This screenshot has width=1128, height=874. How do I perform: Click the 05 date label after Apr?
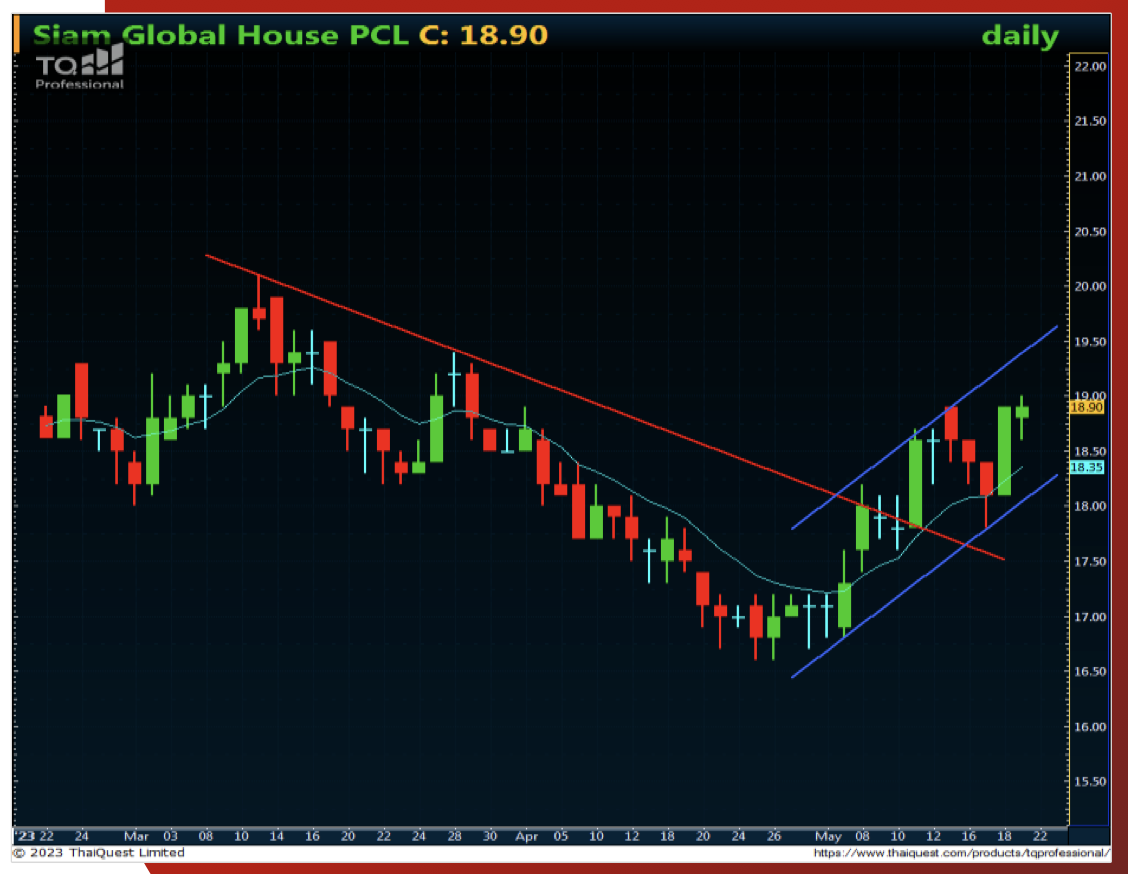[x=560, y=836]
